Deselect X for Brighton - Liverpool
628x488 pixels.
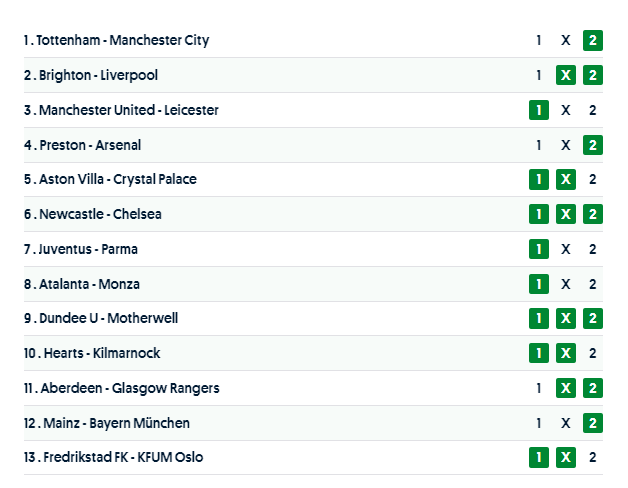pyautogui.click(x=565, y=75)
